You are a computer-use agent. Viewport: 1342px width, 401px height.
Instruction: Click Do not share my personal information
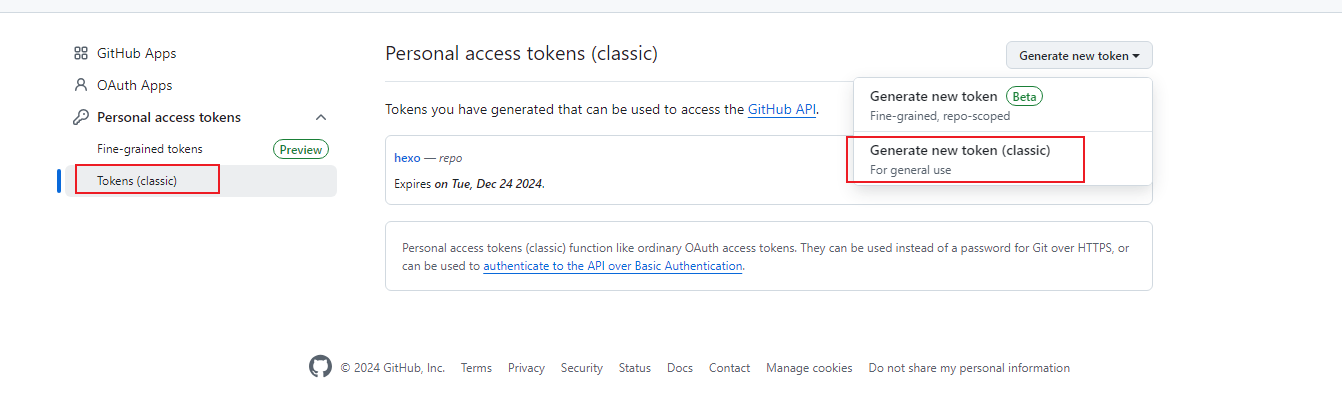coord(968,368)
